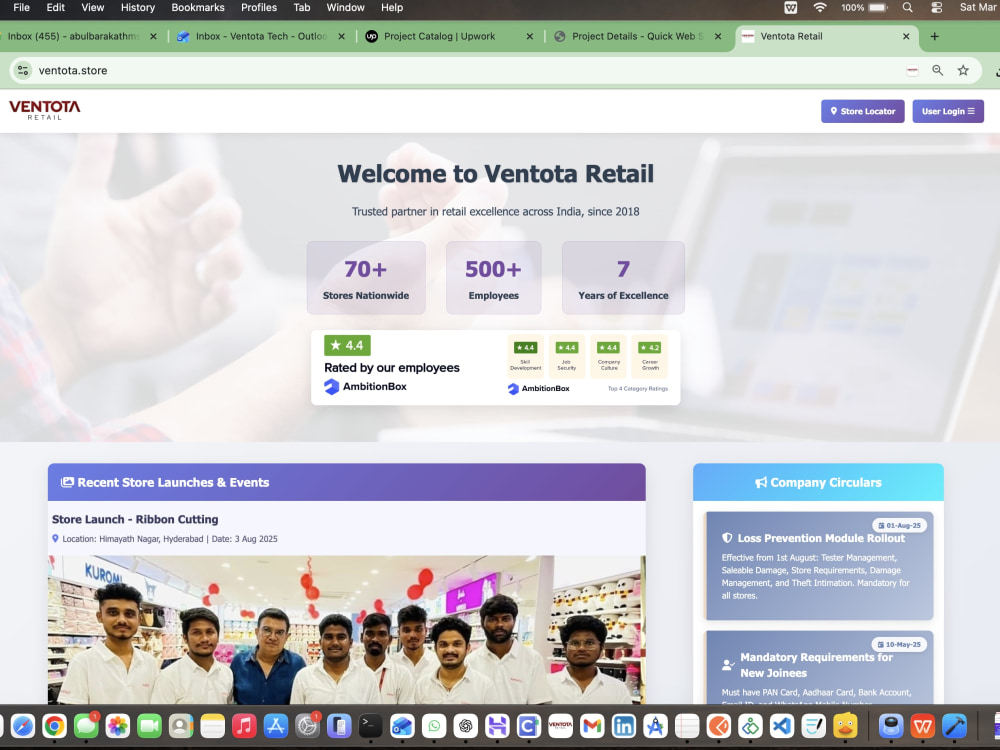
Task: Open the Loss Prevention Module Rollout circular
Action: coord(820,566)
